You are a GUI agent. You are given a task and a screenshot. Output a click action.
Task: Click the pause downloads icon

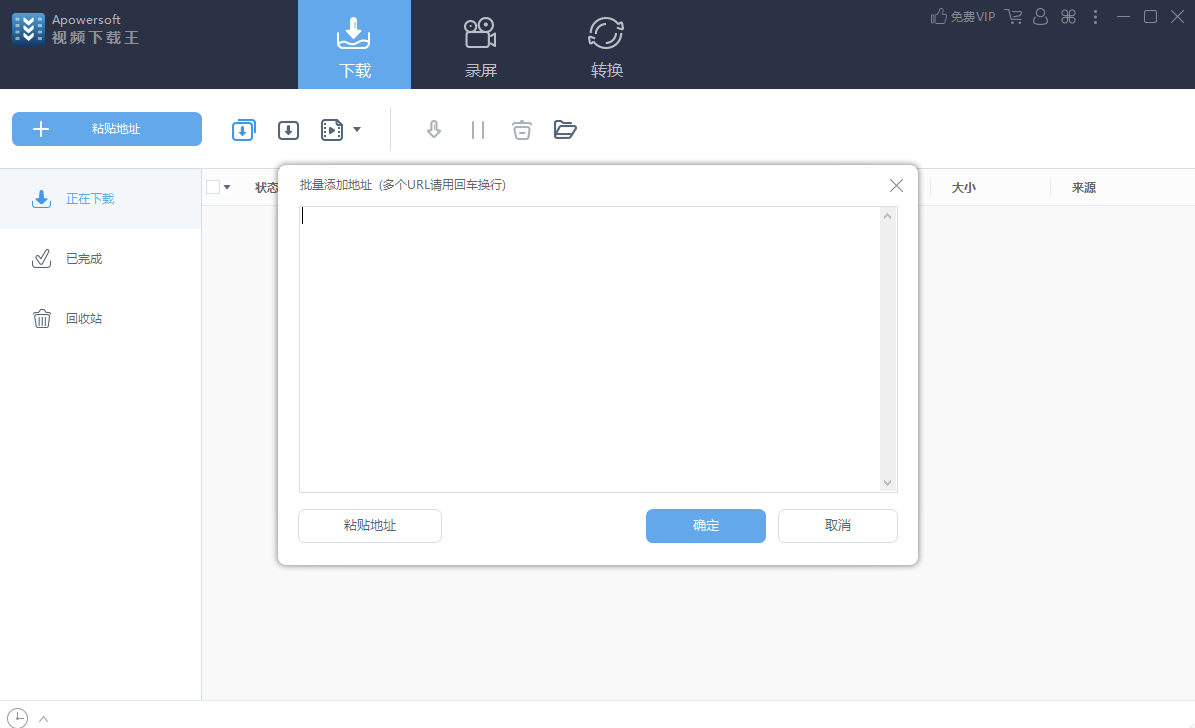tap(478, 130)
